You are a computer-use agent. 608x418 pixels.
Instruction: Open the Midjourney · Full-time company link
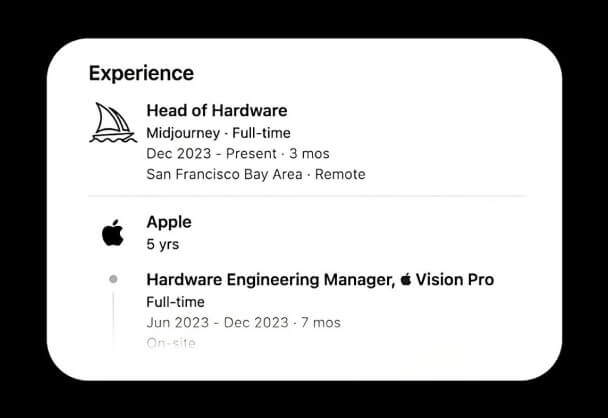pos(219,133)
